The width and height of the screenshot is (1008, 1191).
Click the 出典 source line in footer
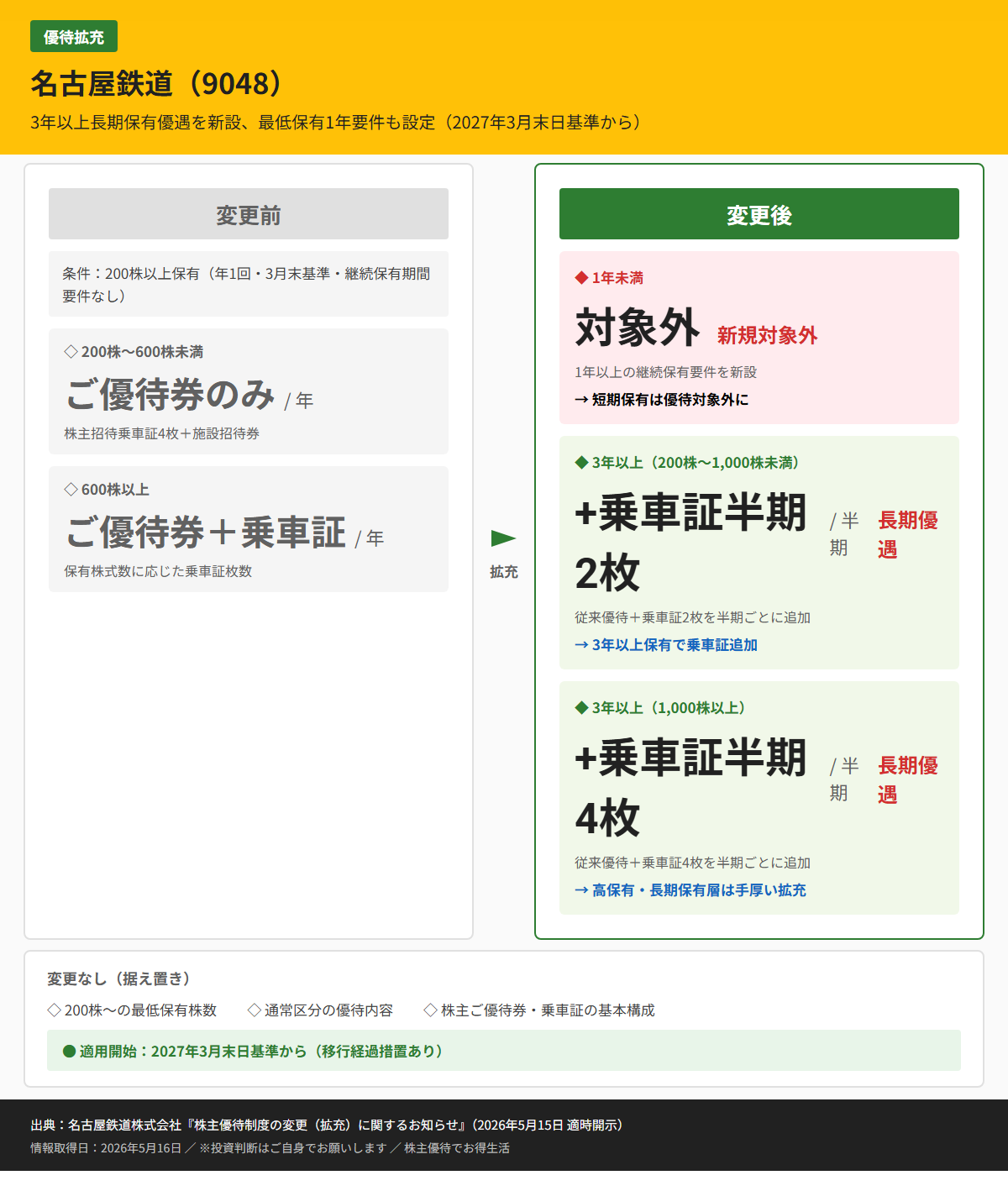pyautogui.click(x=327, y=1125)
